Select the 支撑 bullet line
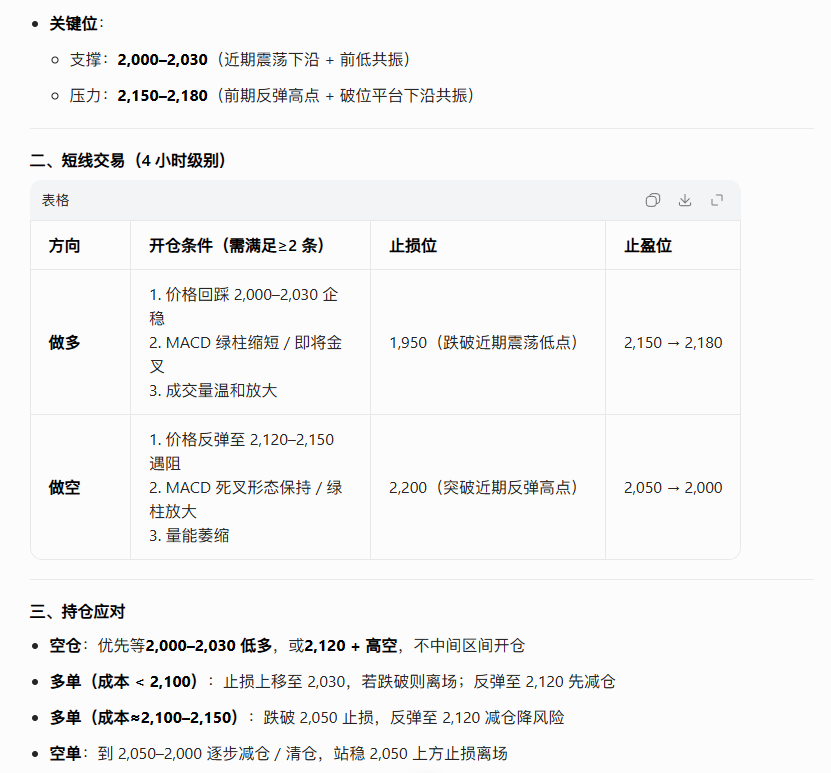831x773 pixels. point(240,59)
